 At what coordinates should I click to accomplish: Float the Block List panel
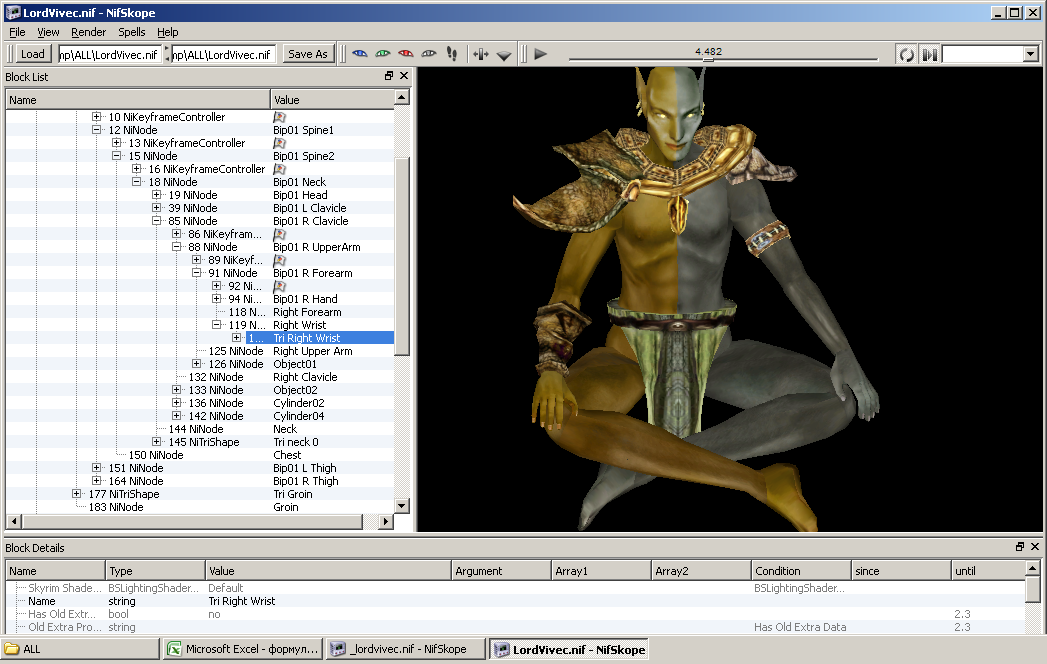pos(389,77)
